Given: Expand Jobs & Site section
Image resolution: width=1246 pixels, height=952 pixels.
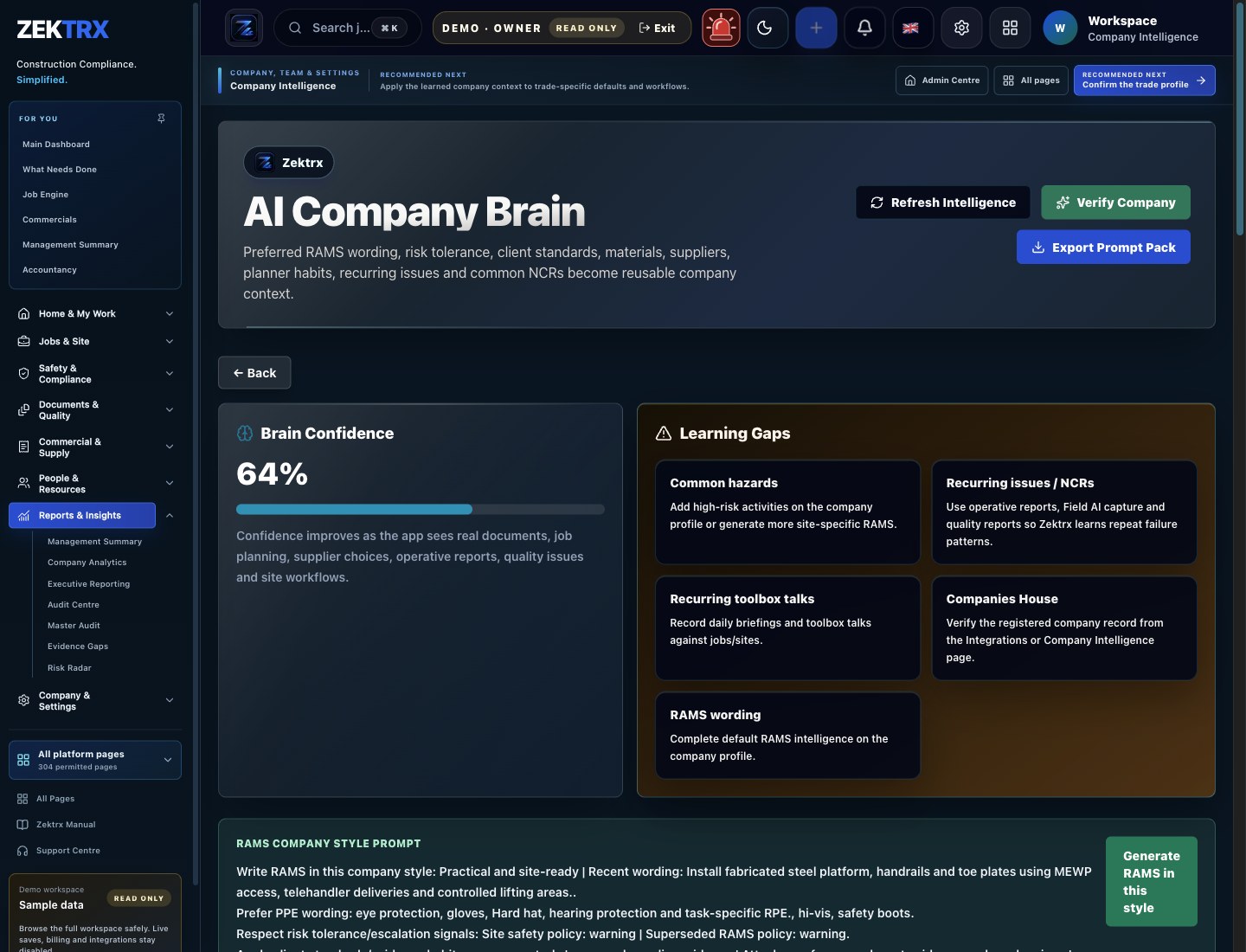Looking at the screenshot, I should coord(95,342).
